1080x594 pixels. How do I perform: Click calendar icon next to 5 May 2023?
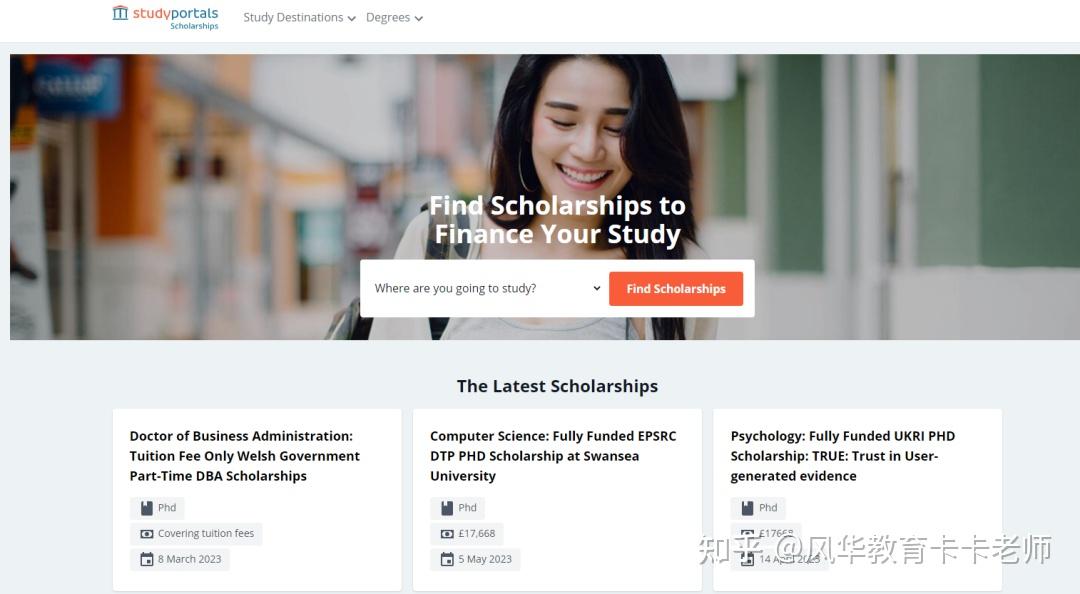point(447,559)
